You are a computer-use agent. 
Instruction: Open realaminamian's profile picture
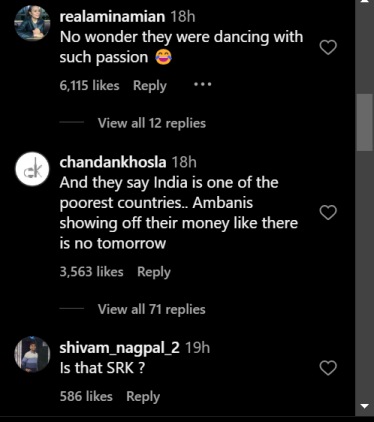pos(32,23)
